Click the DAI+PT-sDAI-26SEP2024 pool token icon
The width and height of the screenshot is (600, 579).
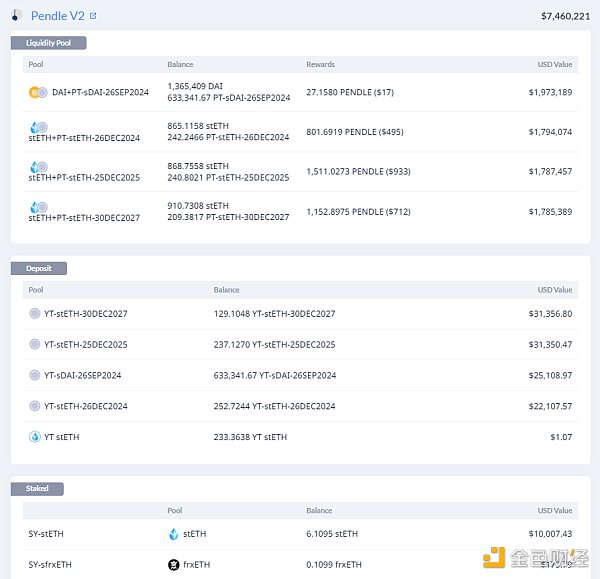pos(38,92)
